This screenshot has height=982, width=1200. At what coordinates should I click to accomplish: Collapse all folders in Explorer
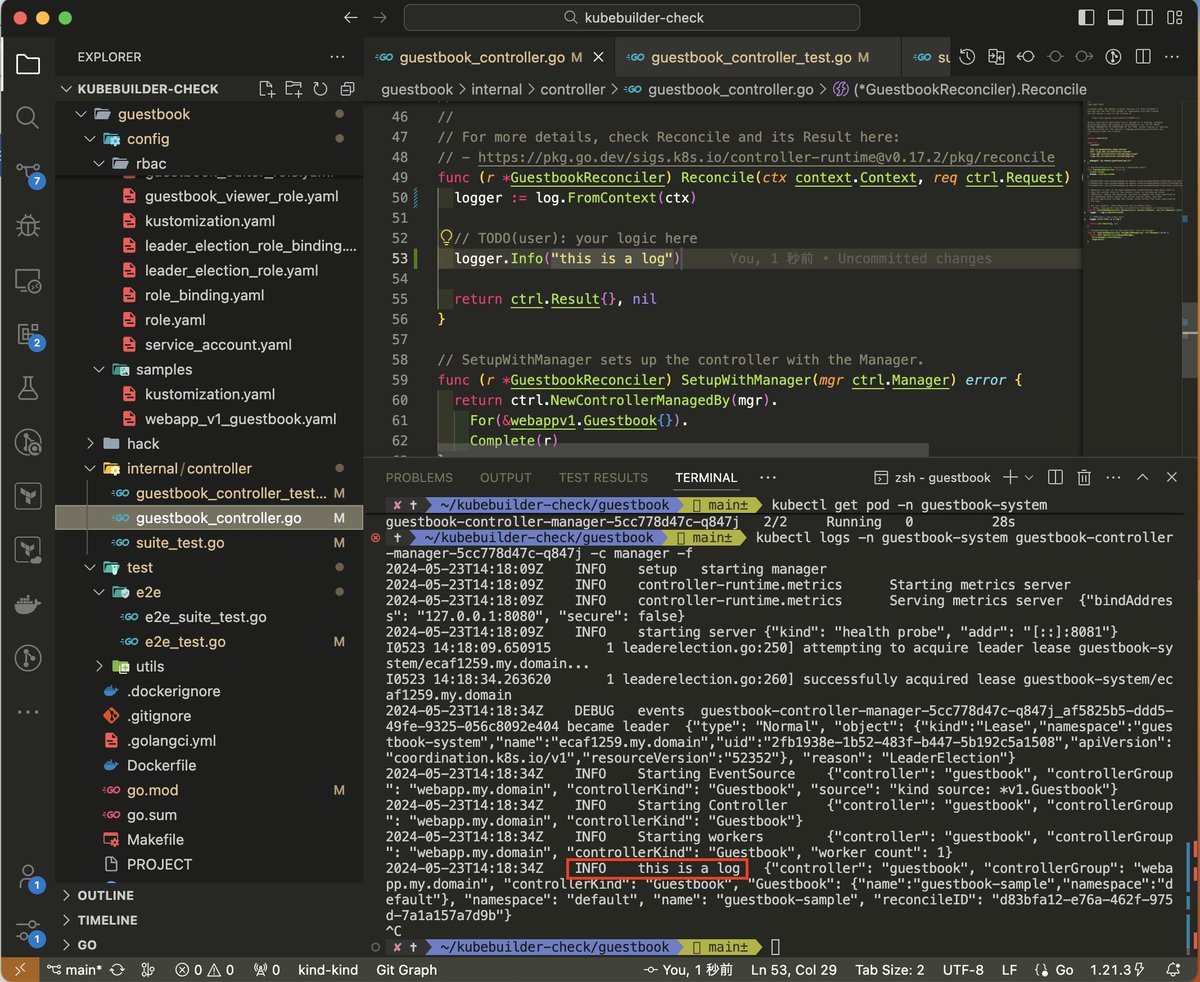click(x=346, y=89)
